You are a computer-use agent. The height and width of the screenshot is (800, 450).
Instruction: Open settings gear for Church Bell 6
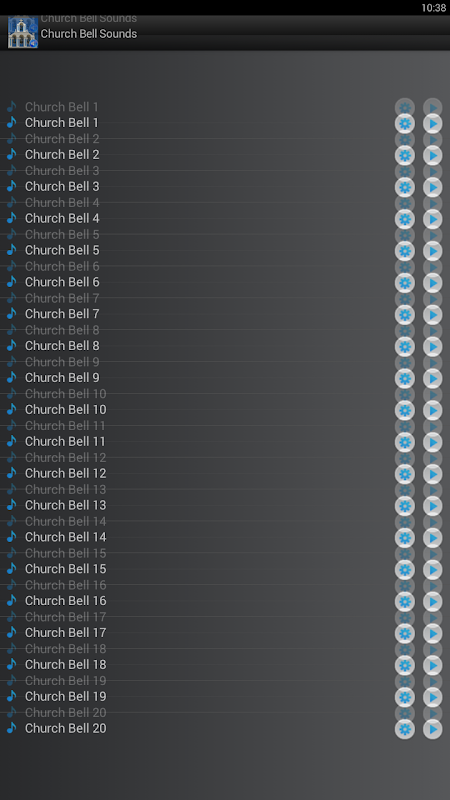pos(405,283)
